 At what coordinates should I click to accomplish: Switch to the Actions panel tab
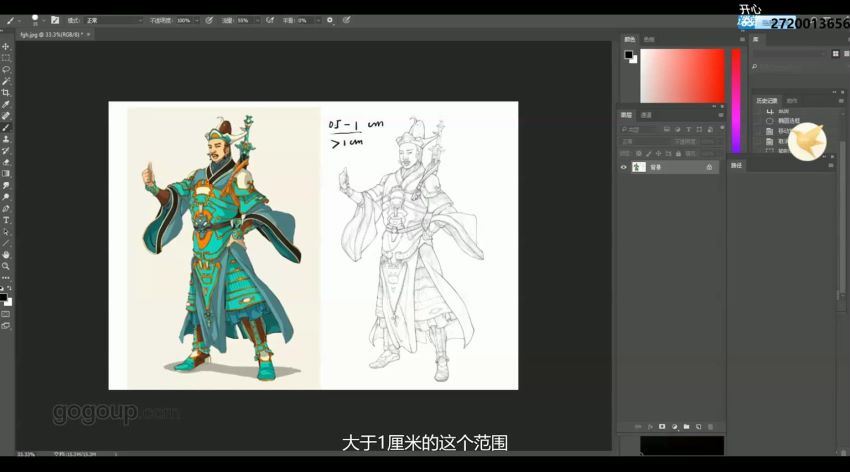[x=792, y=101]
